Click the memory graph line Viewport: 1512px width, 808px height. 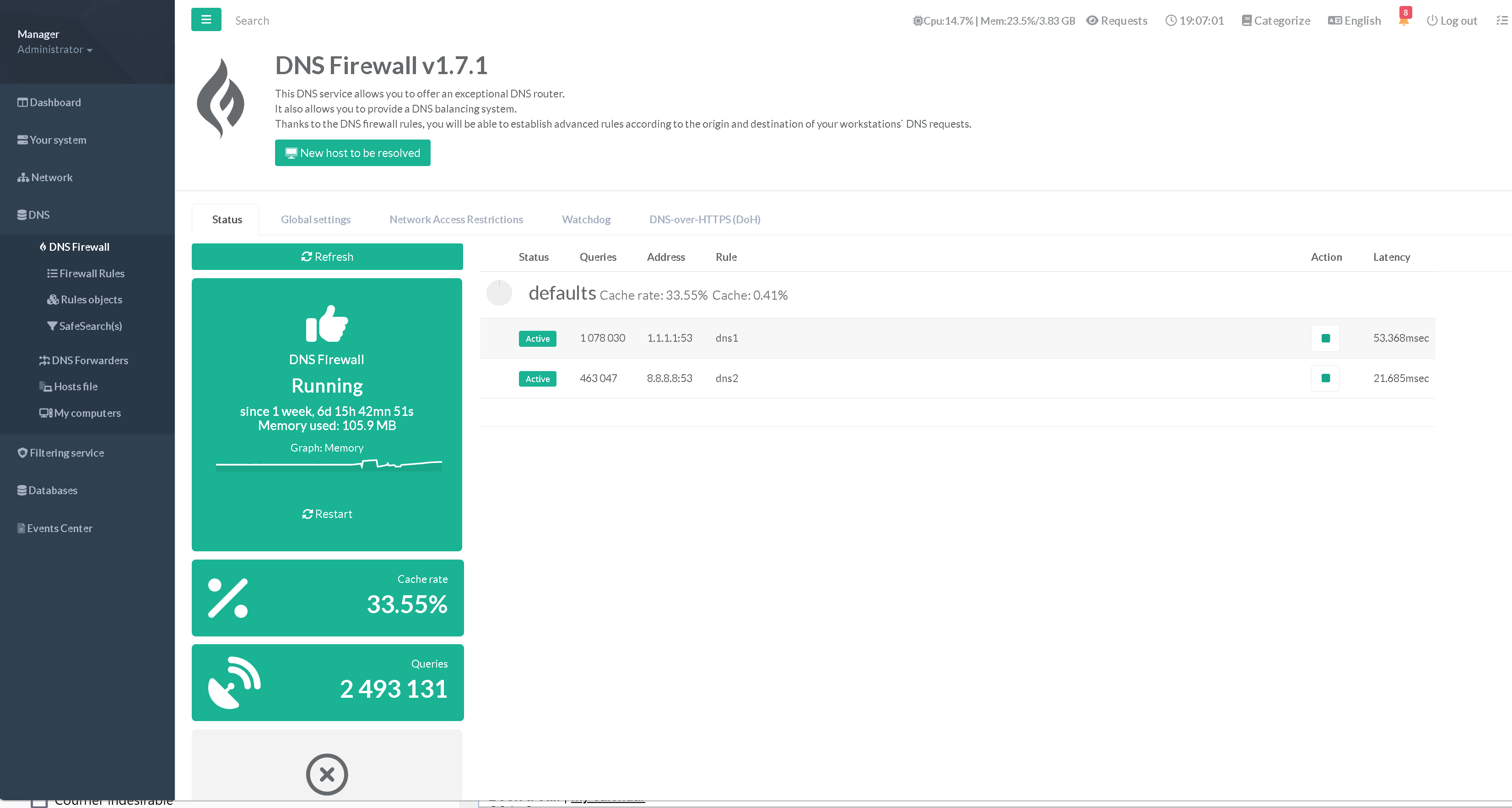pyautogui.click(x=329, y=465)
